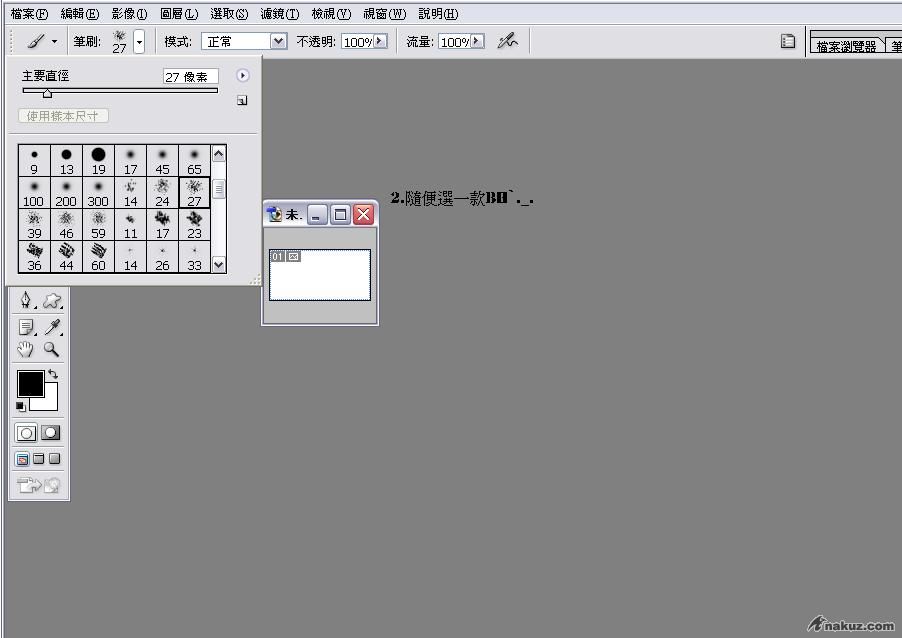Screen dimensions: 902x638
Task: Click the 使用樣本尺寸 button
Action: [x=63, y=116]
